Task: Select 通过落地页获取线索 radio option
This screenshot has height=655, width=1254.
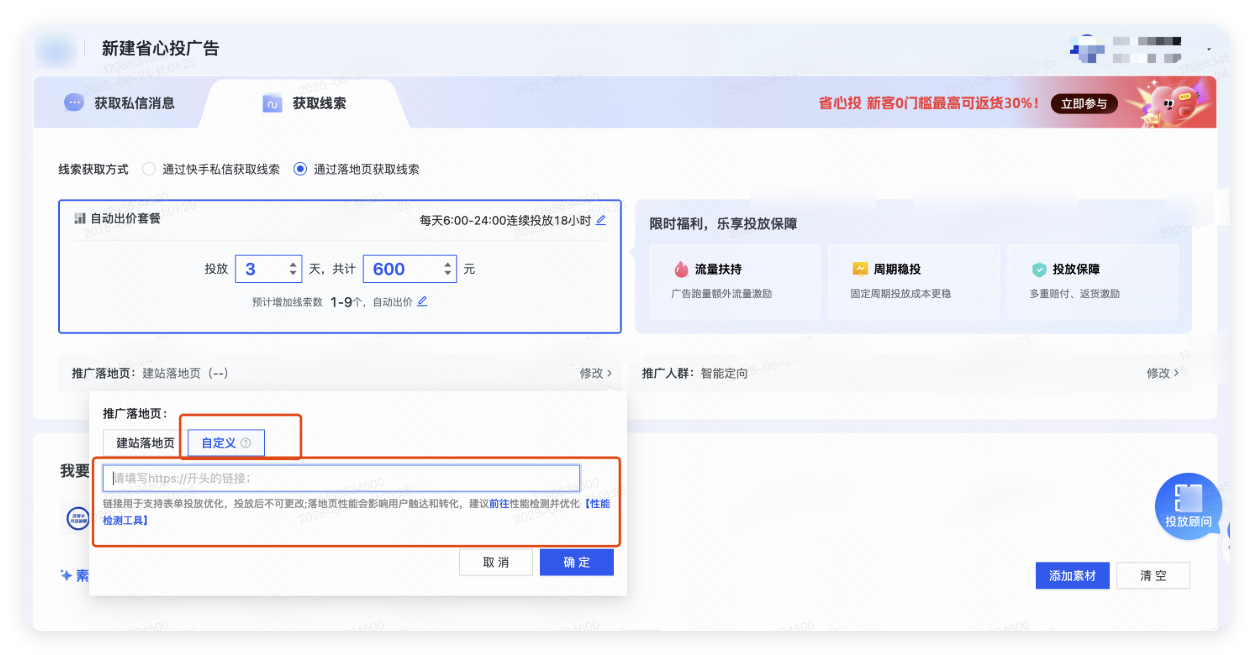Action: [300, 169]
